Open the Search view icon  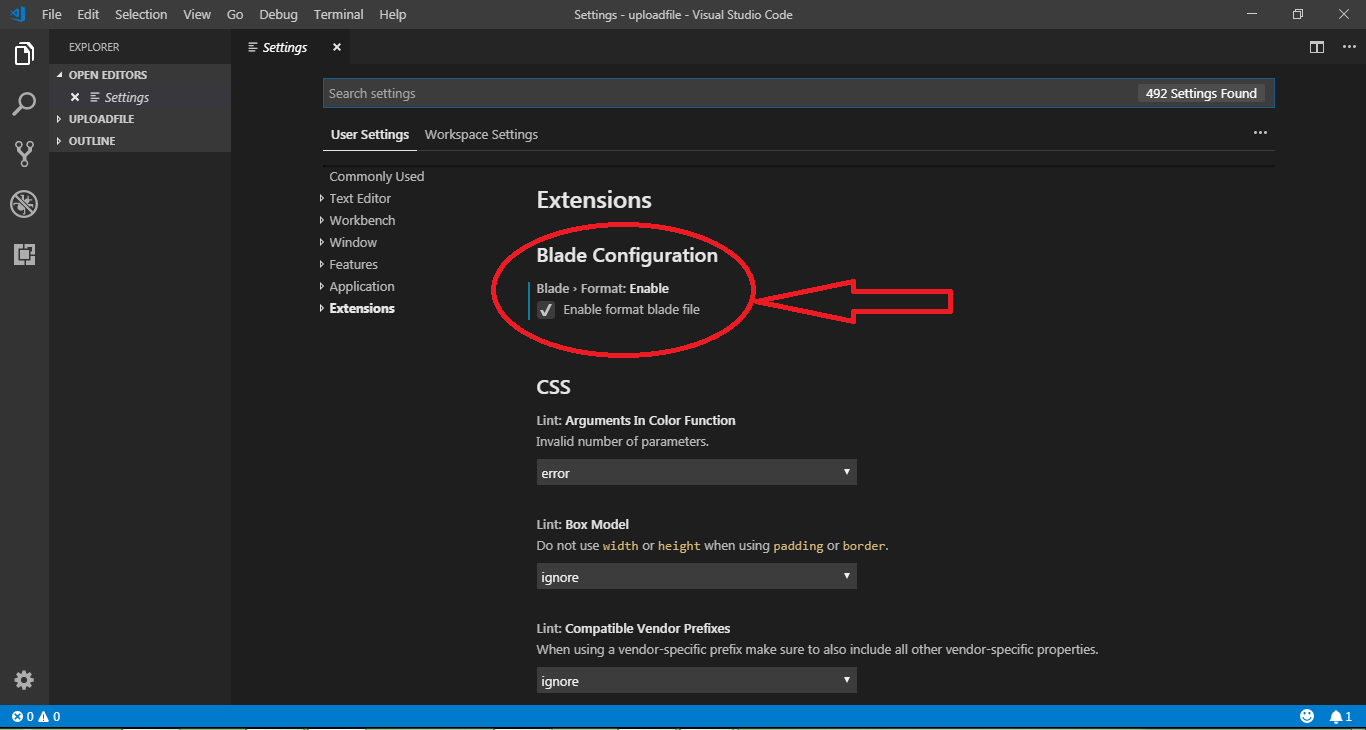24,104
